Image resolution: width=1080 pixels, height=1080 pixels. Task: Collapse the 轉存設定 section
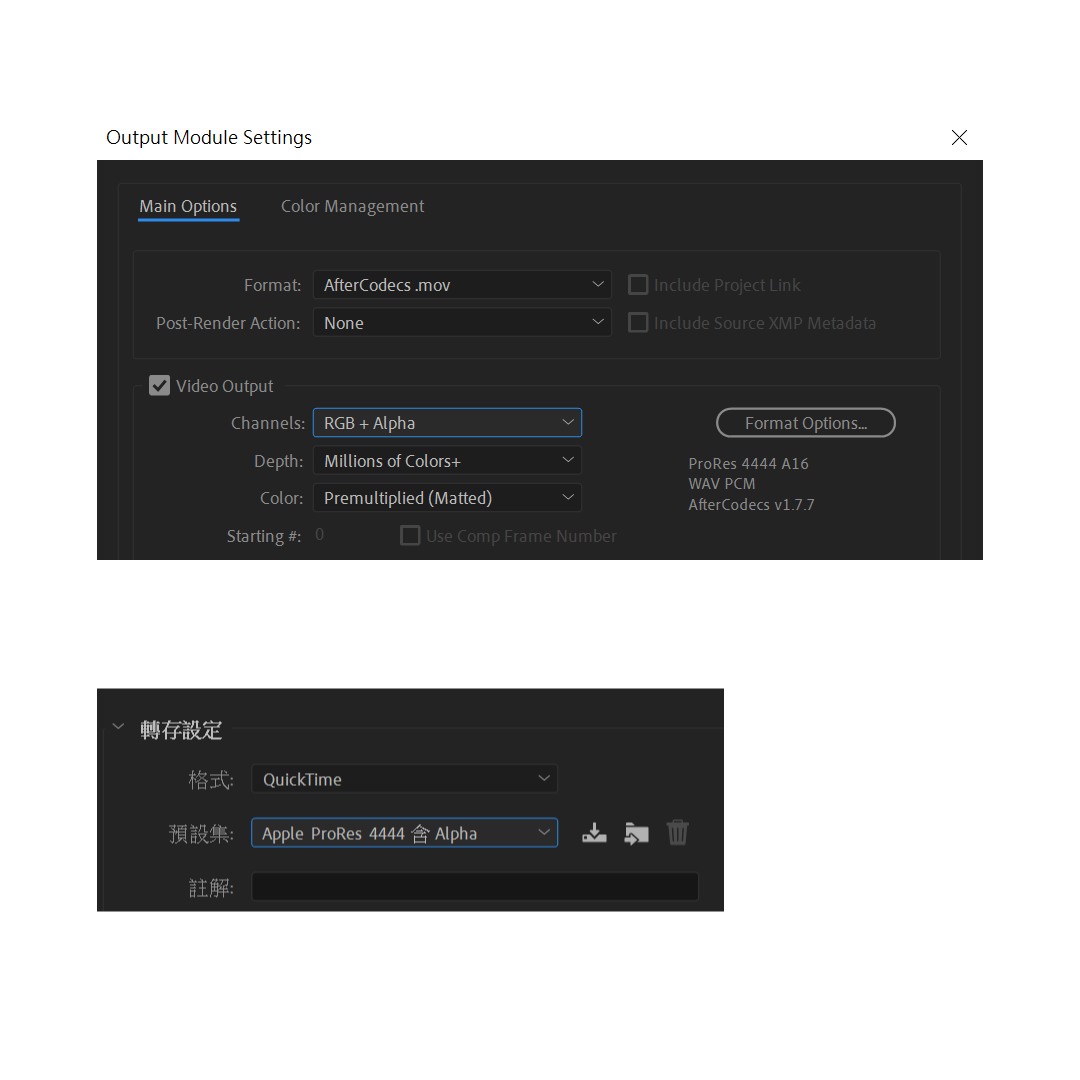[119, 728]
